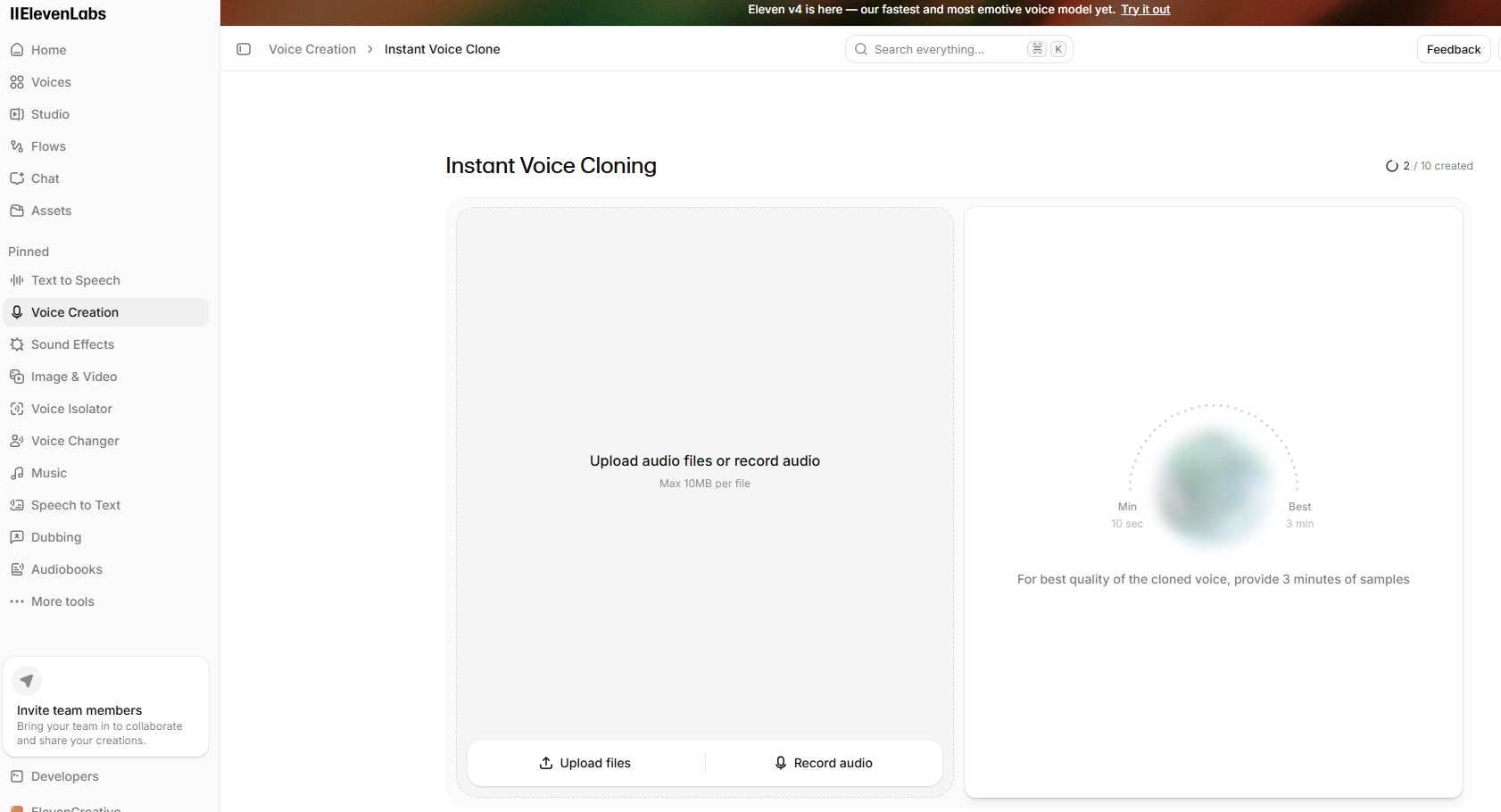
Task: Click the Chat icon
Action: pos(17,178)
